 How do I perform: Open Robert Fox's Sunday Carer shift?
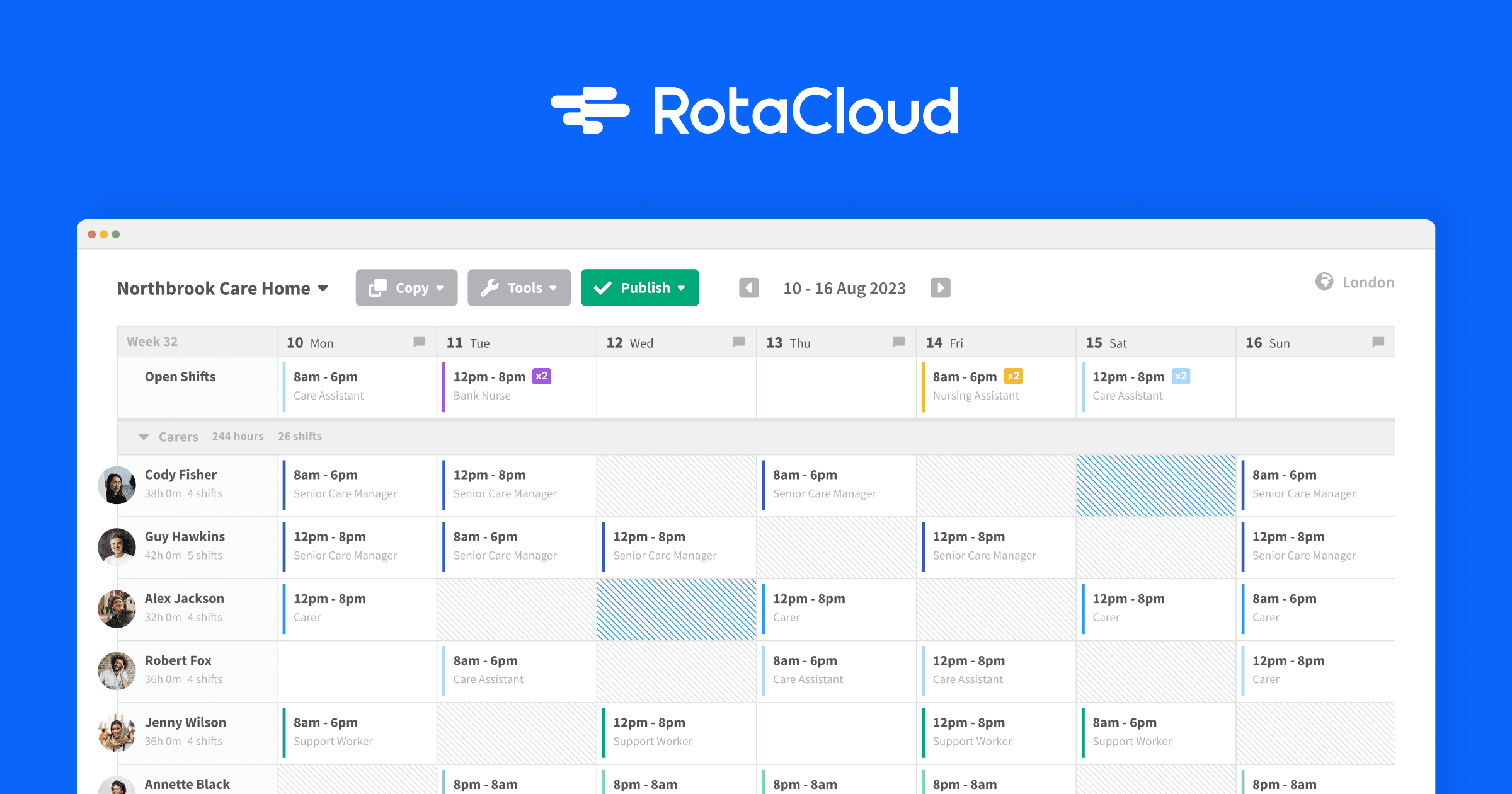(1315, 670)
